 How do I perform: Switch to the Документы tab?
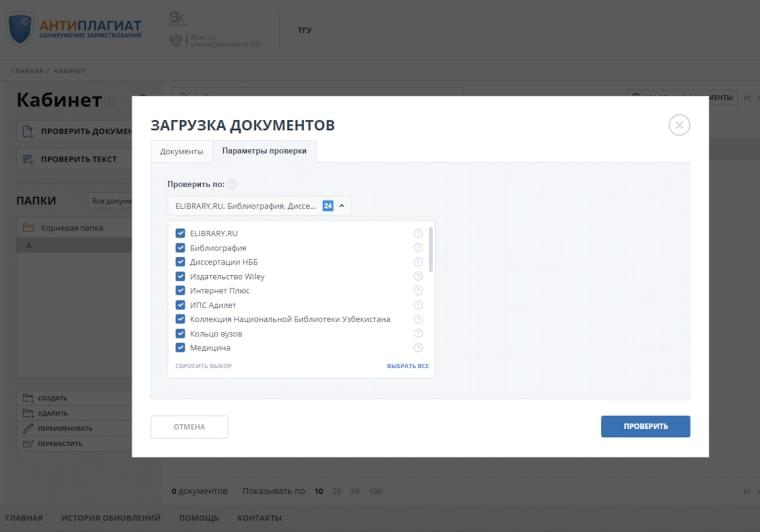click(181, 152)
